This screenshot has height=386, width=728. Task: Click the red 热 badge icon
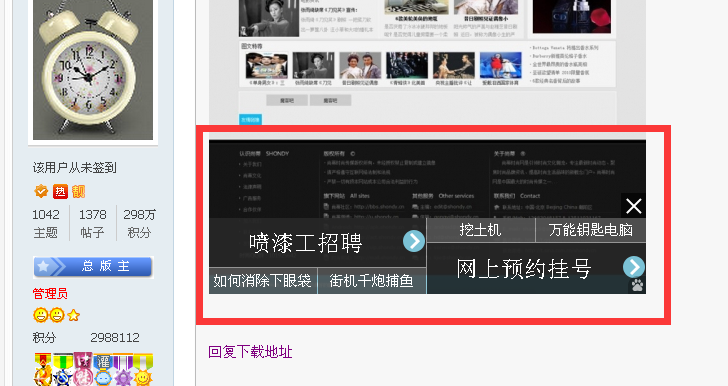pos(60,191)
